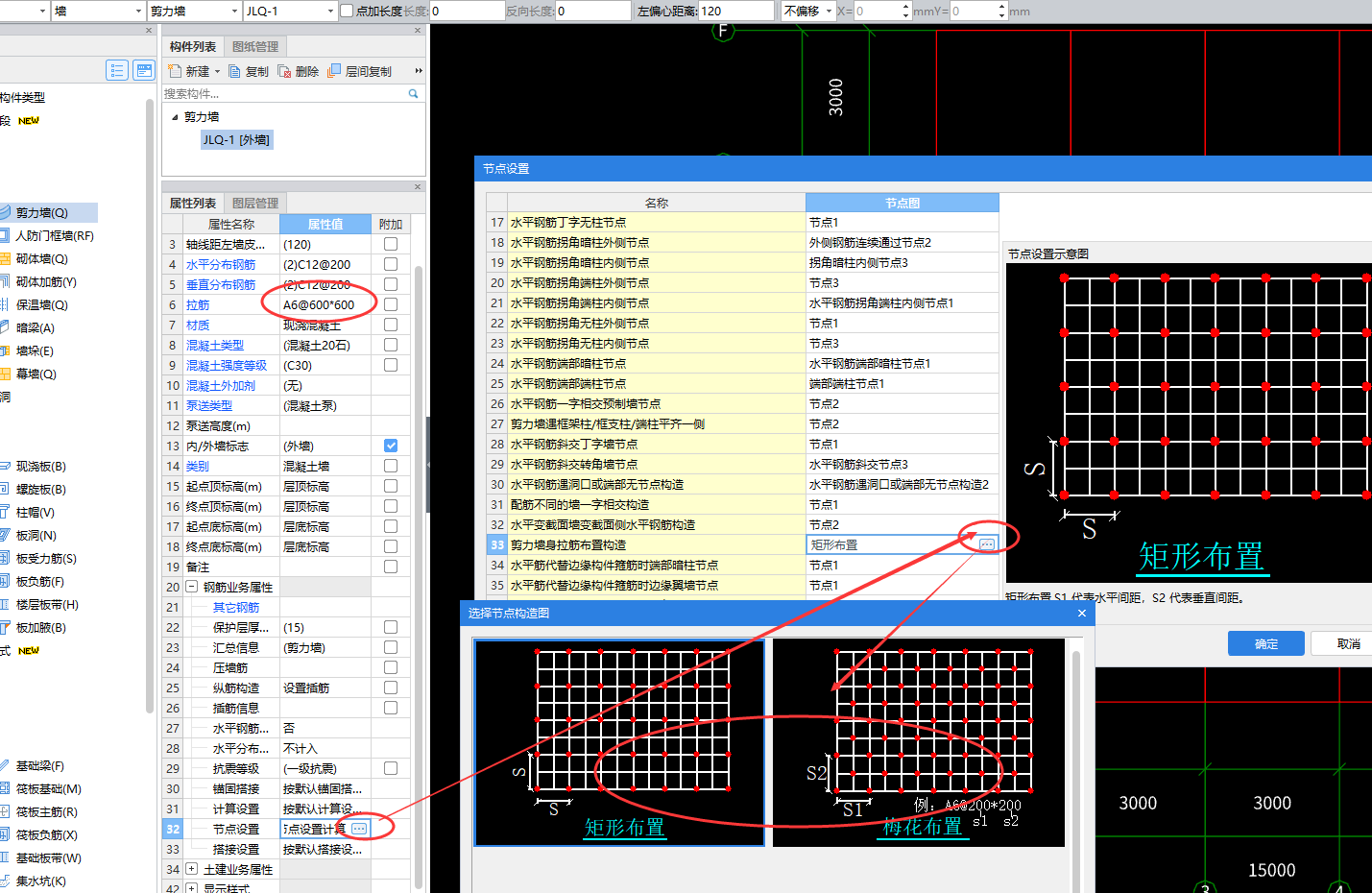Switch to the 构件列表 tab
Screen dimensions: 1372x893
[193, 46]
